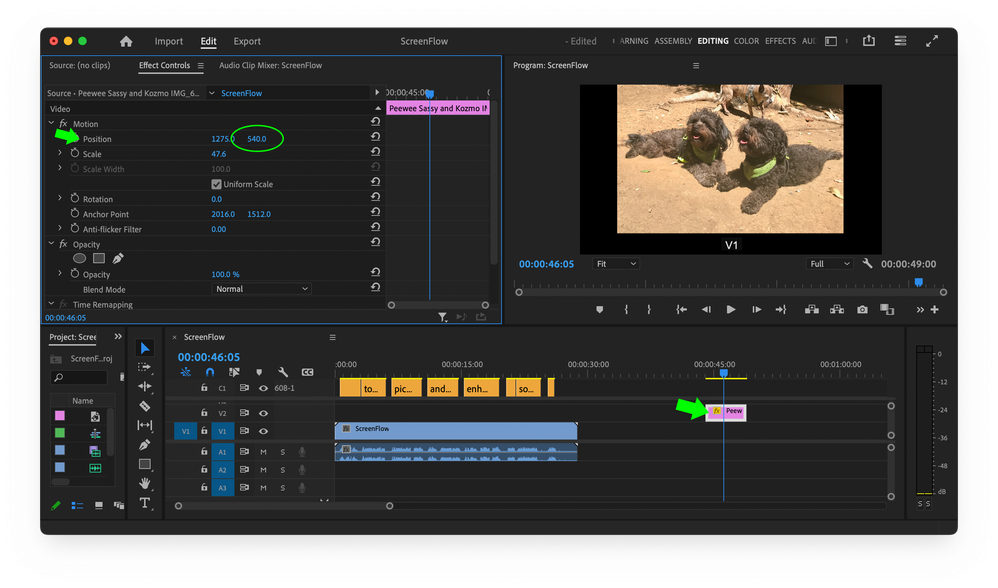Screen dimensions: 998x588
Task: Open the Timeline Display Settings wrench icon
Action: click(x=283, y=371)
